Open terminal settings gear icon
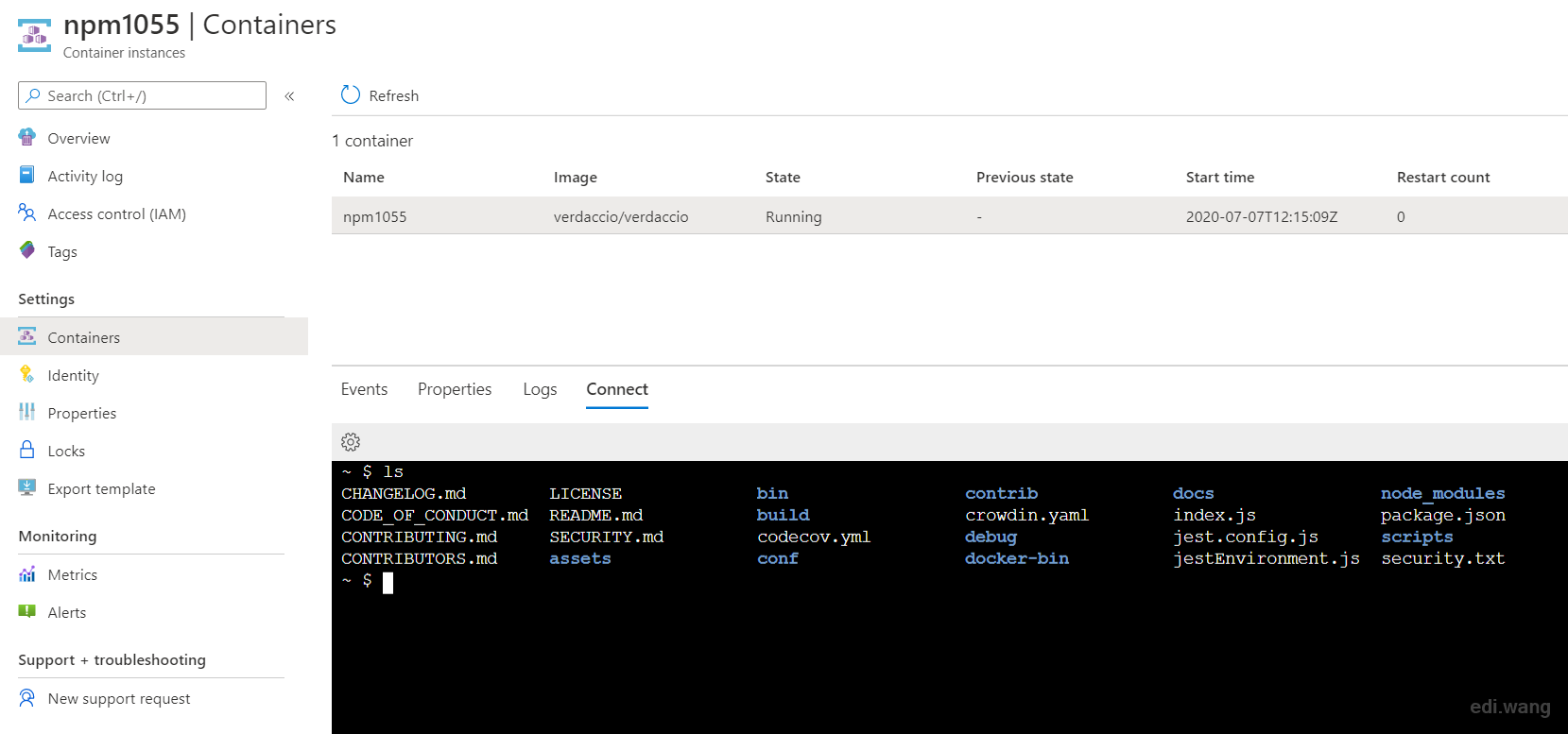This screenshot has width=1568, height=734. point(351,442)
